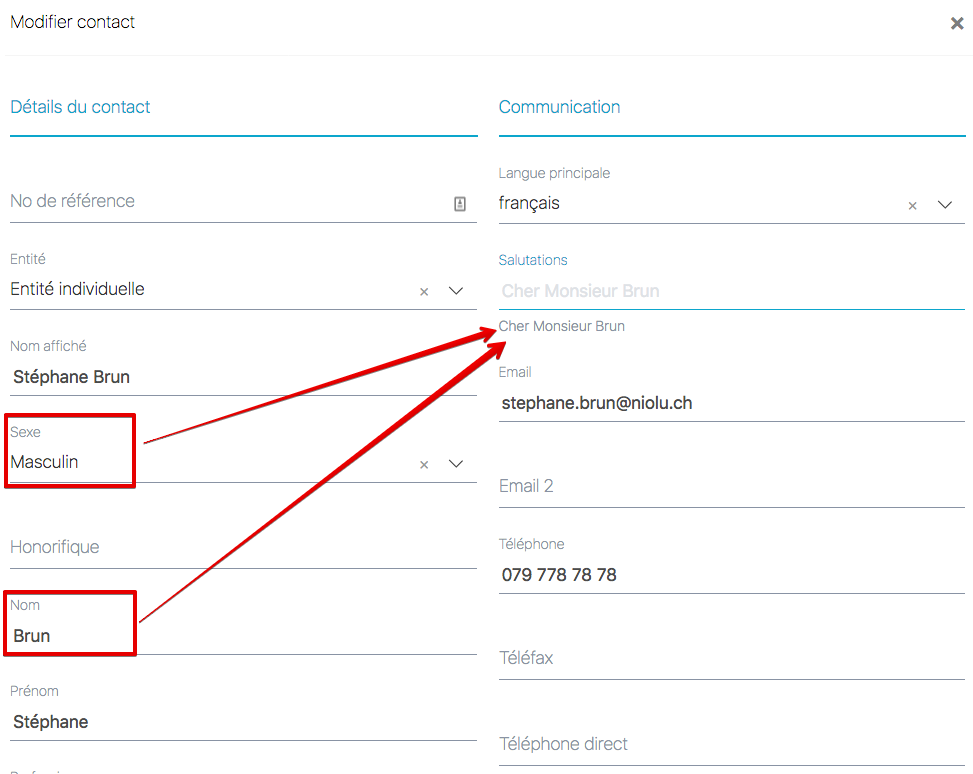The width and height of the screenshot is (973, 774).
Task: Expand the Langue principale dropdown
Action: tap(945, 205)
